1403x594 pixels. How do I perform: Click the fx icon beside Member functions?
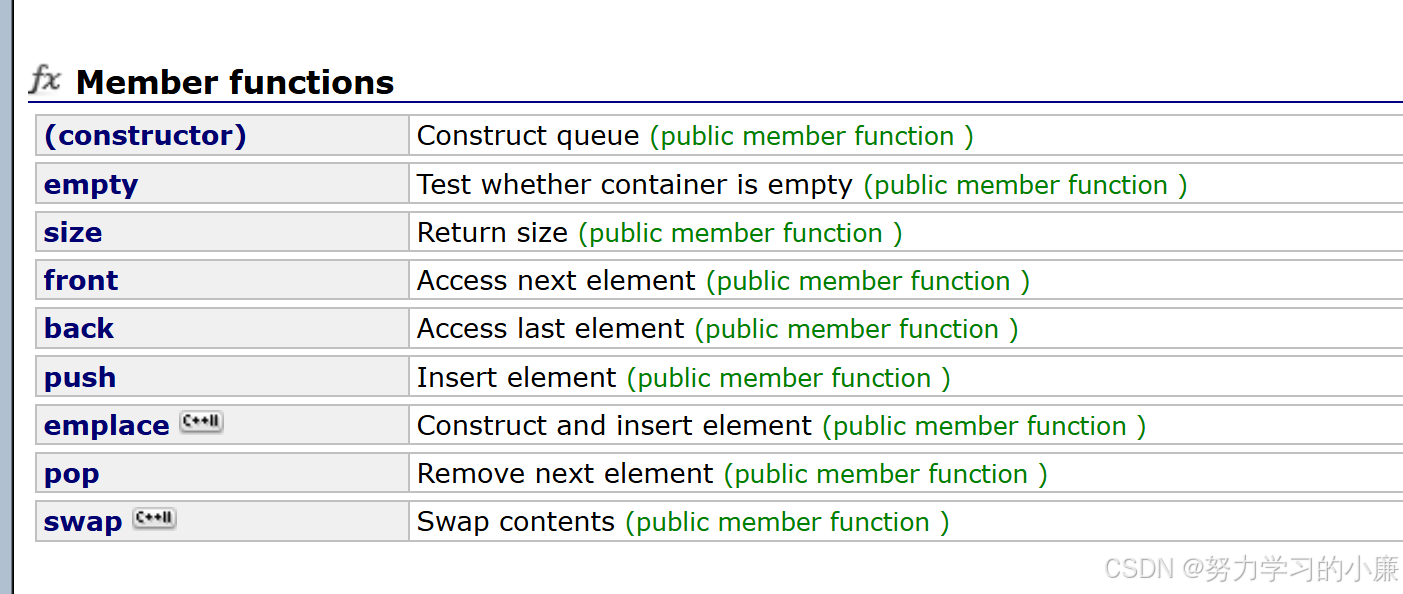tap(45, 80)
